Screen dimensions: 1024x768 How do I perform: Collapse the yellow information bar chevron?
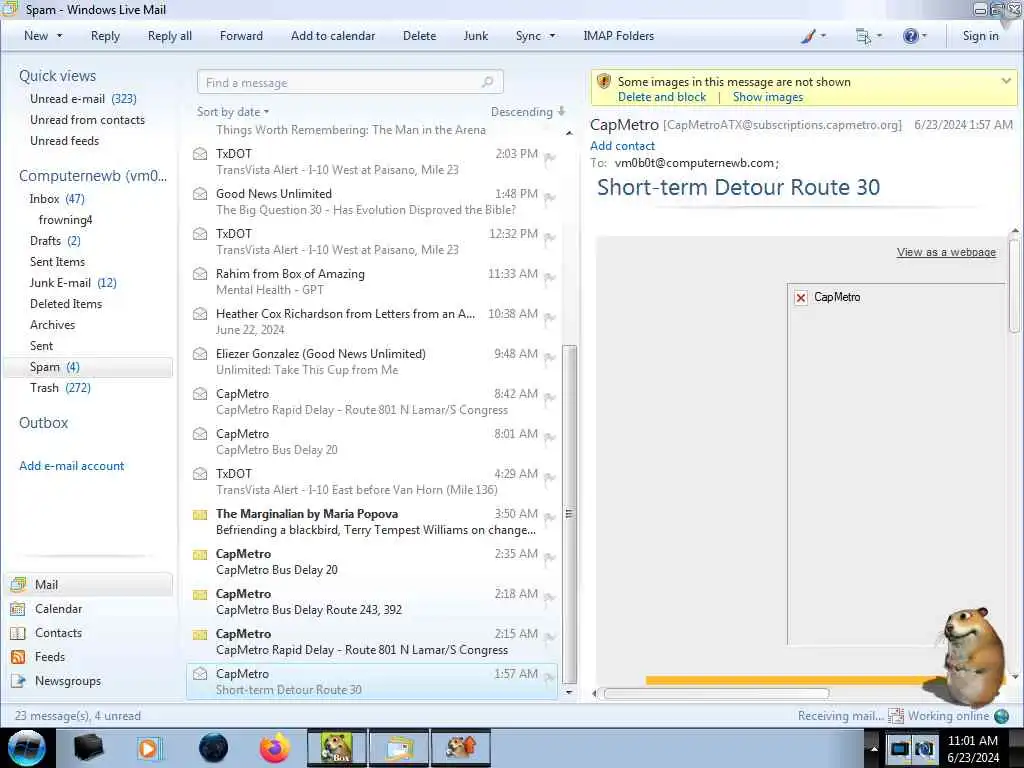coord(1006,81)
